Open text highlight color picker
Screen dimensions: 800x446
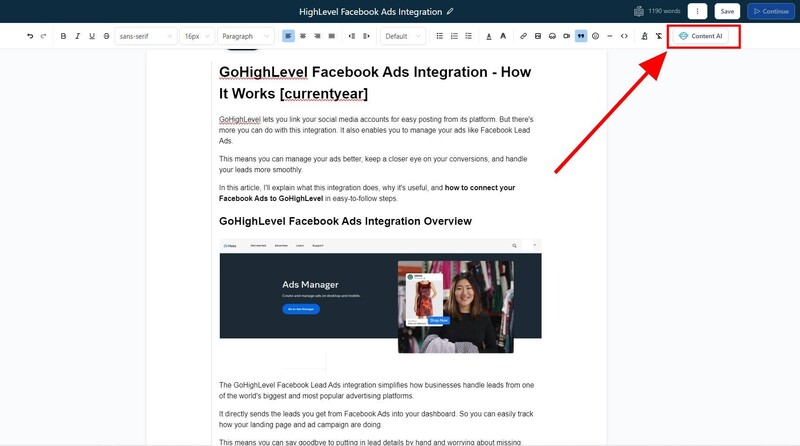[x=489, y=36]
